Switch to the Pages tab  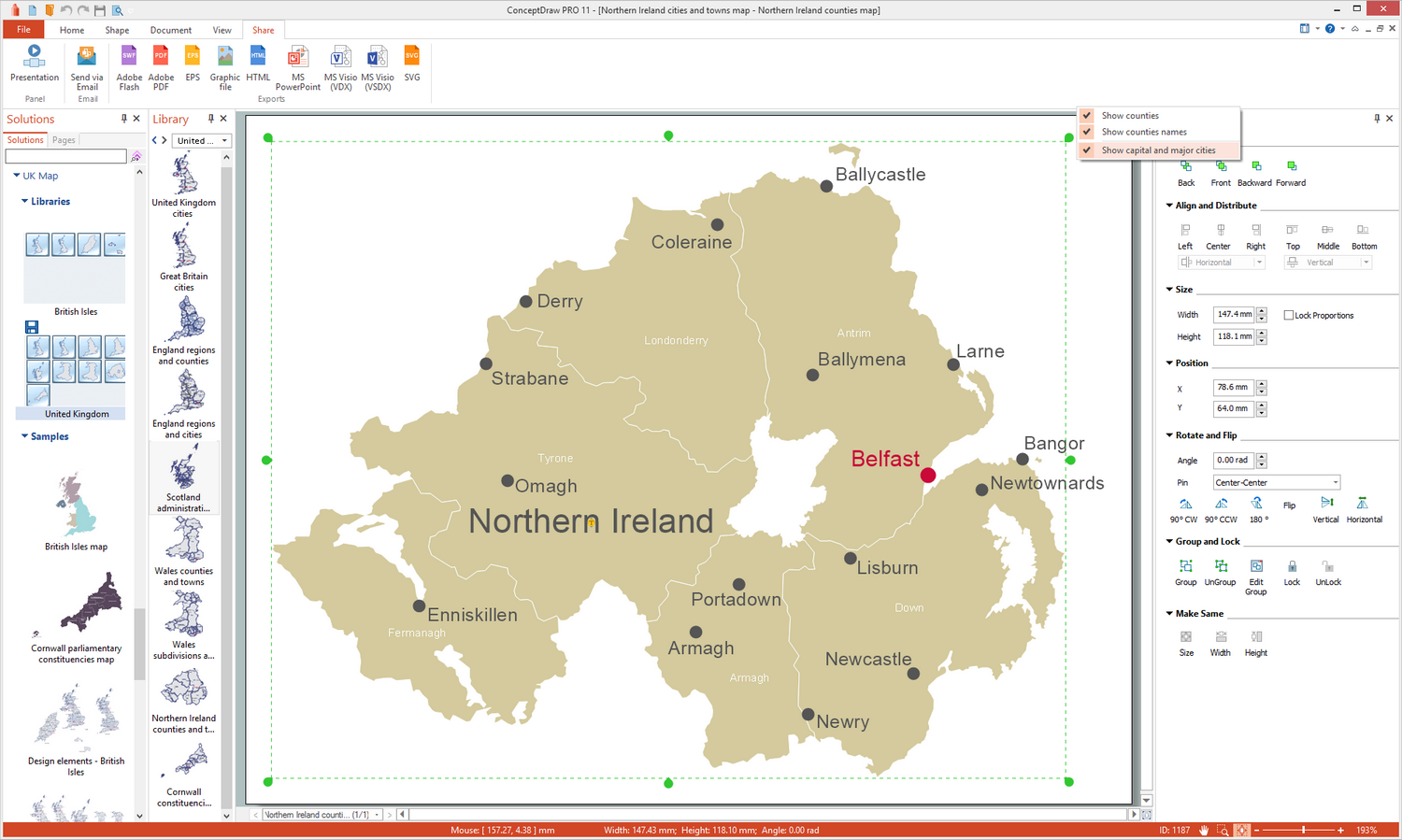coord(64,140)
